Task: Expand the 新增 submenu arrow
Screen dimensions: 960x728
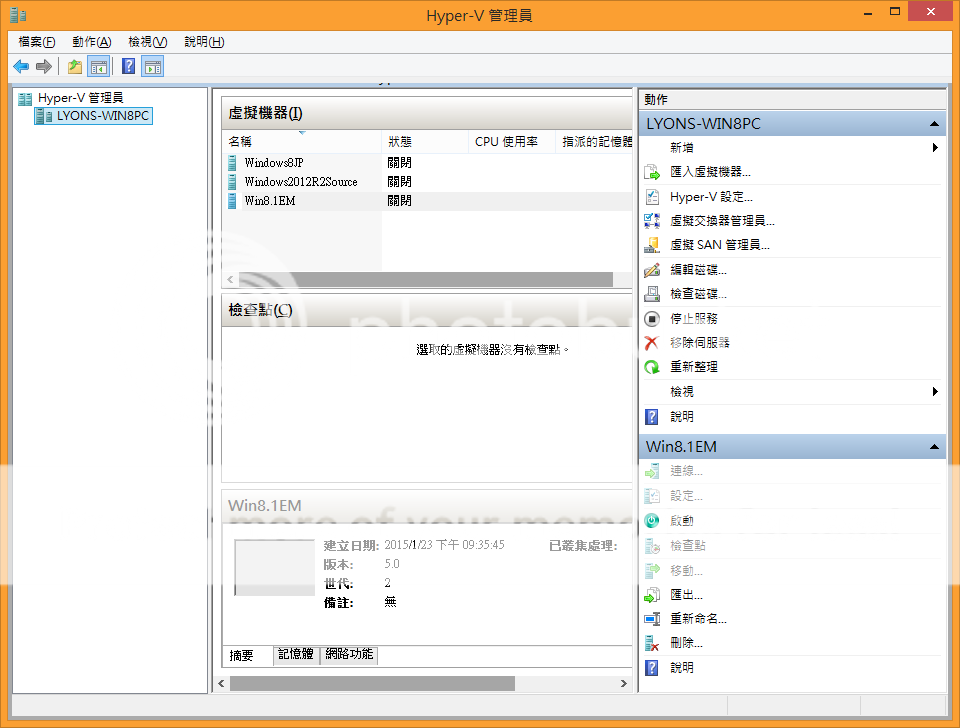Action: pyautogui.click(x=935, y=148)
